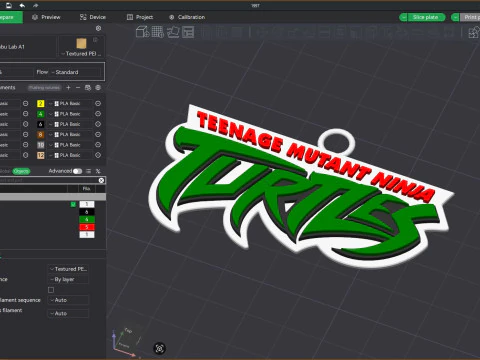Click the compare presets icon beside Advanced
480x360 pixels.
(88, 171)
